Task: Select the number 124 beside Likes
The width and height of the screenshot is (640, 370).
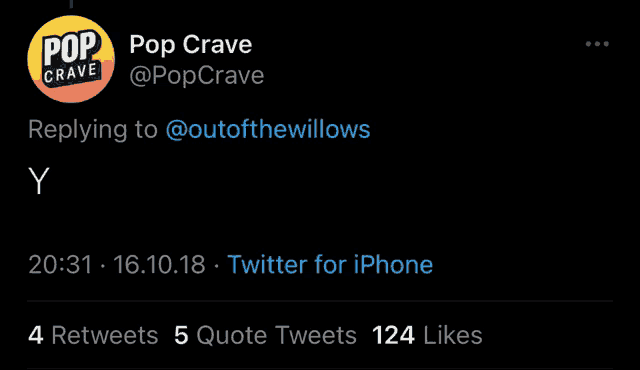Action: coord(393,335)
